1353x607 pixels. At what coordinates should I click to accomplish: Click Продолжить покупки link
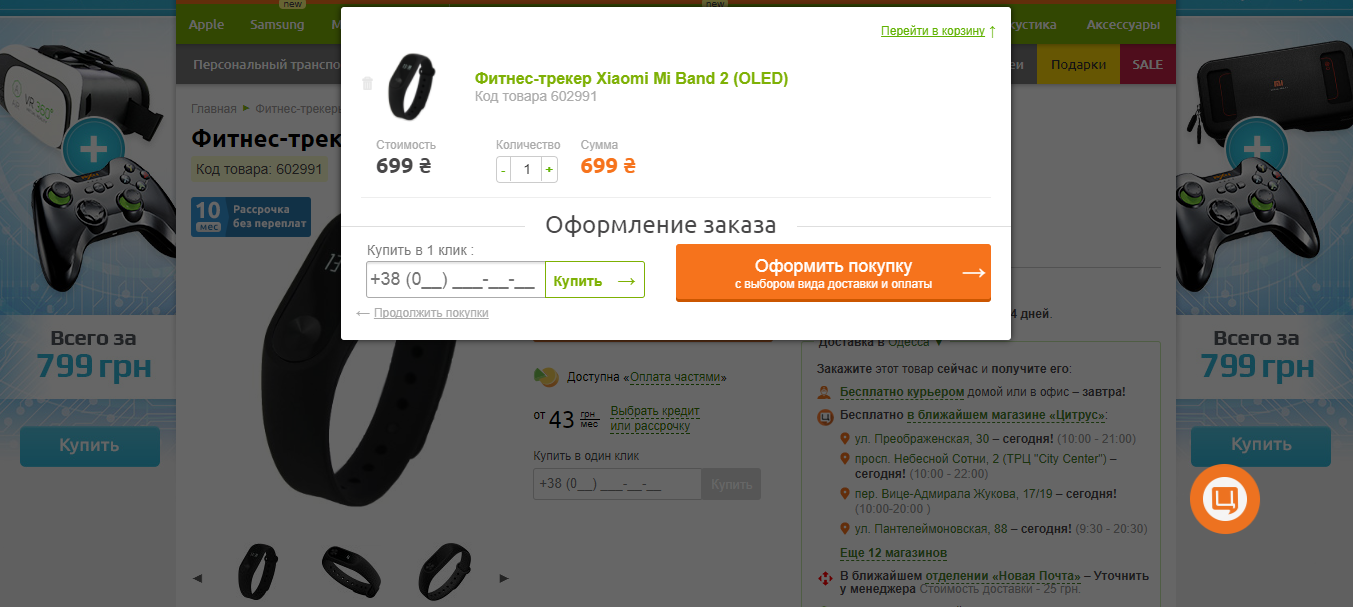[x=431, y=313]
